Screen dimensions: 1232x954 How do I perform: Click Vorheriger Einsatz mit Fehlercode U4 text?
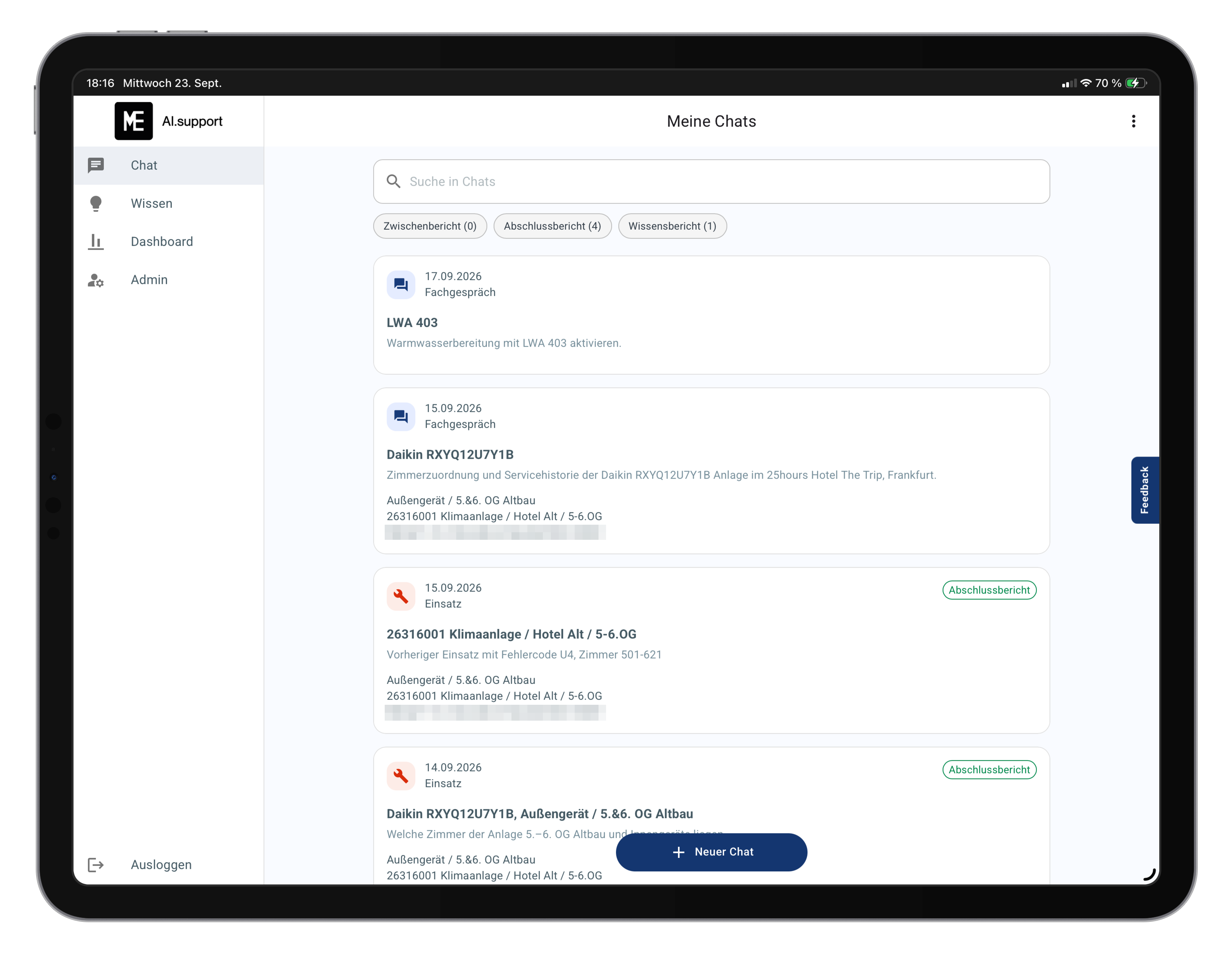523,654
